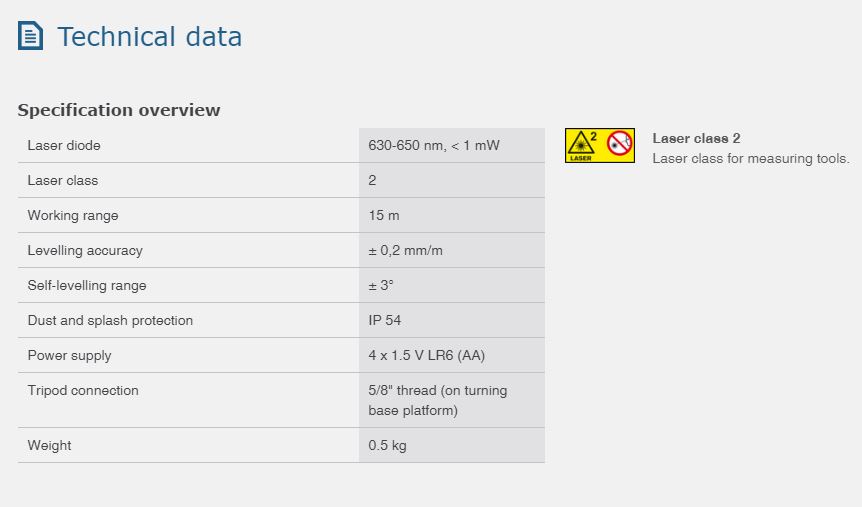Select the 15 m value cell

point(385,216)
